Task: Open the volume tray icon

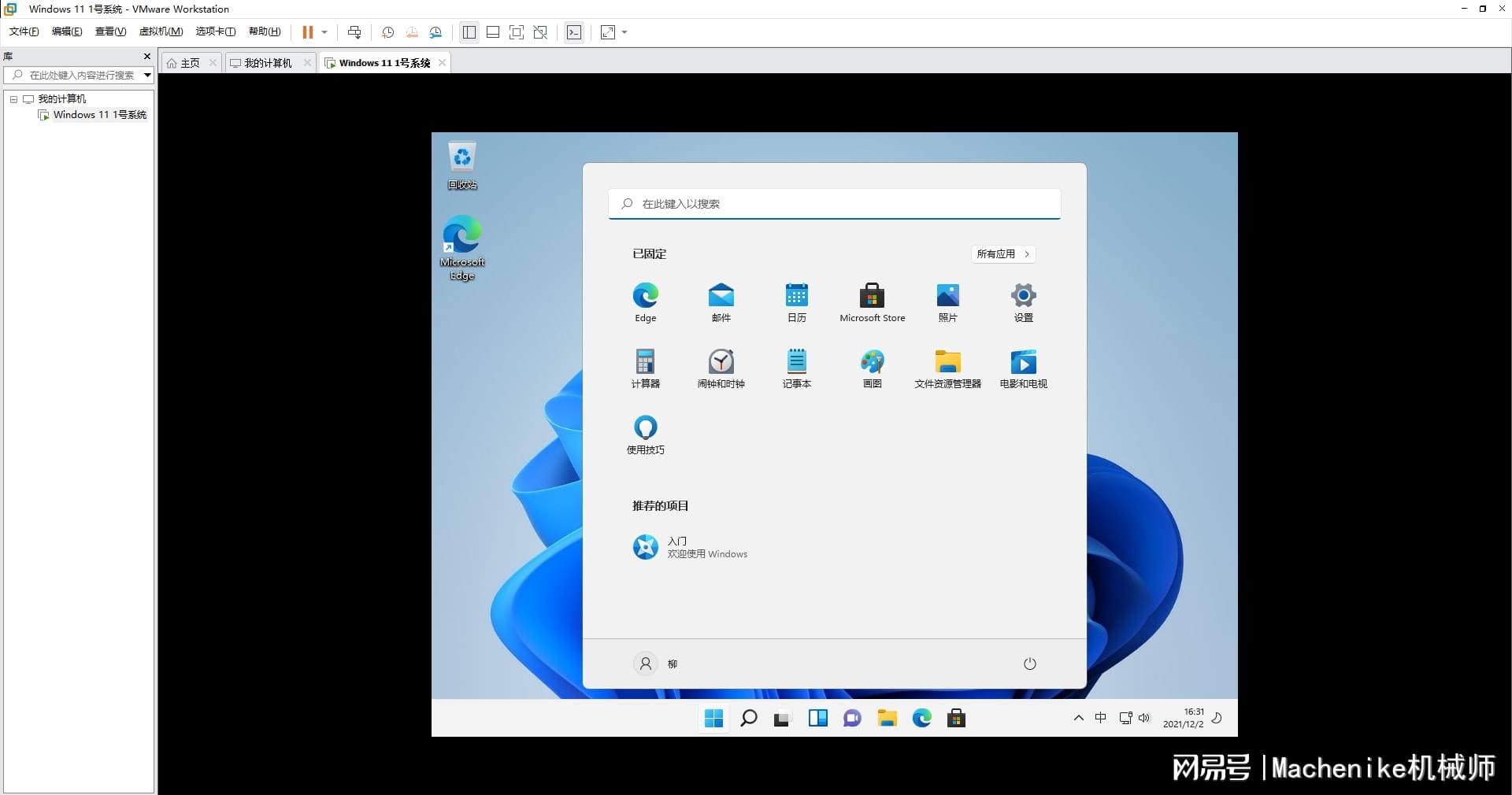Action: tap(1144, 718)
